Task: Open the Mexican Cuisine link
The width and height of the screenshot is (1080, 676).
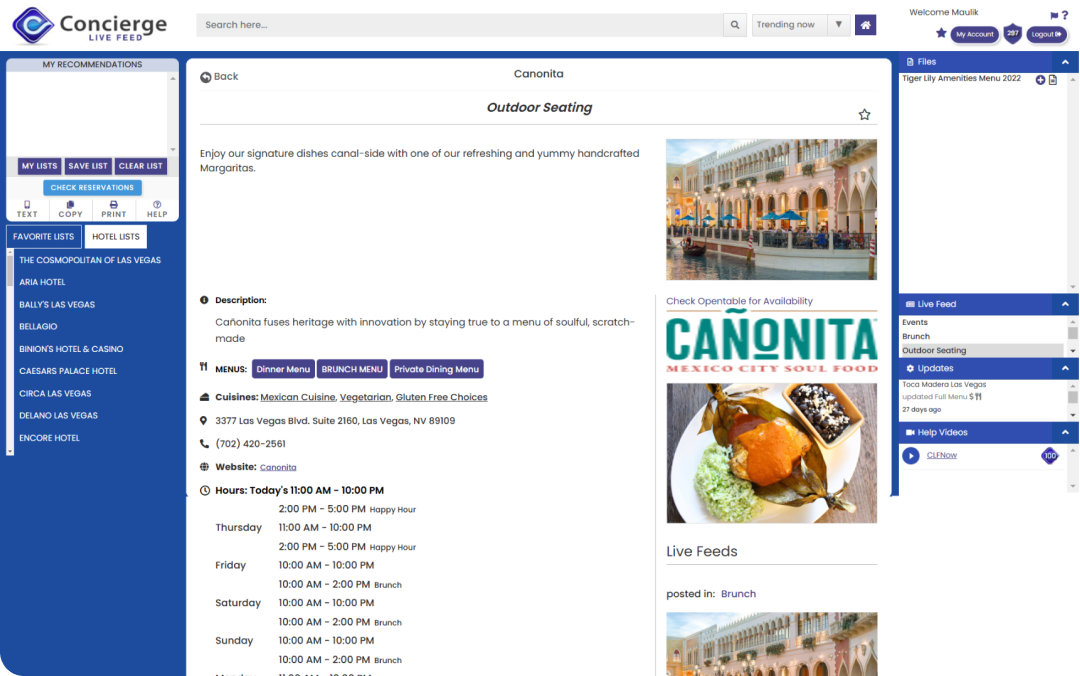Action: point(298,398)
